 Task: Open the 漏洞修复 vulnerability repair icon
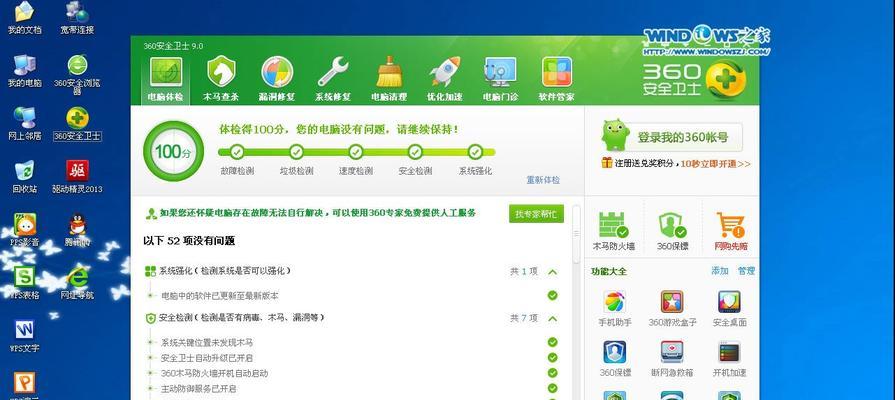277,79
